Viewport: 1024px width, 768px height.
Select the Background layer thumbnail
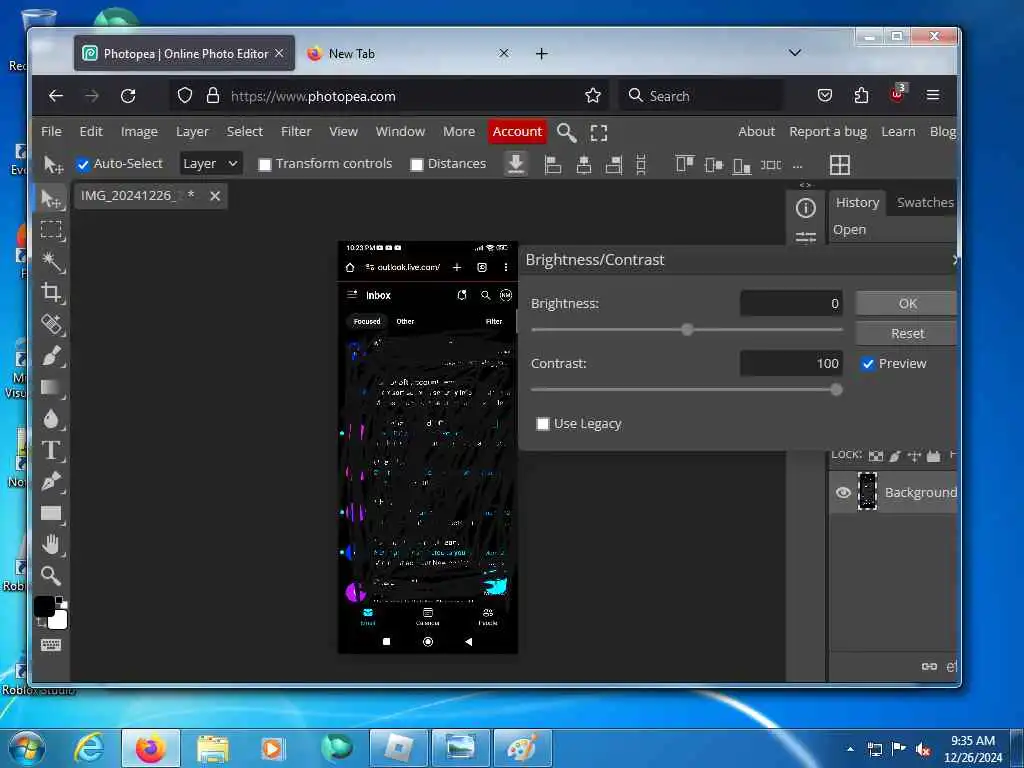(867, 491)
